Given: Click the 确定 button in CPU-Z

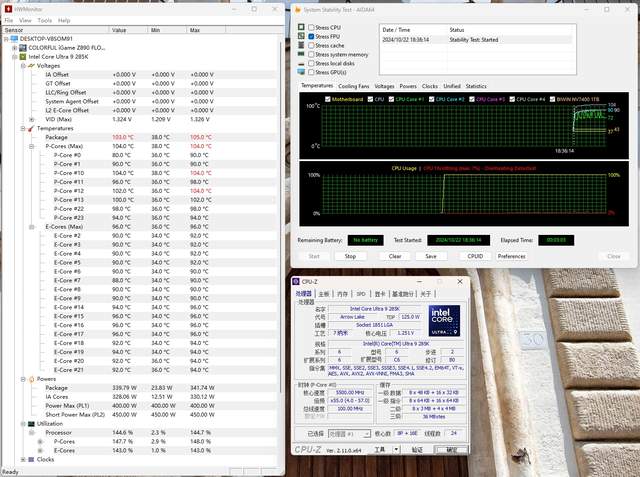Looking at the screenshot, I should click(x=451, y=450).
